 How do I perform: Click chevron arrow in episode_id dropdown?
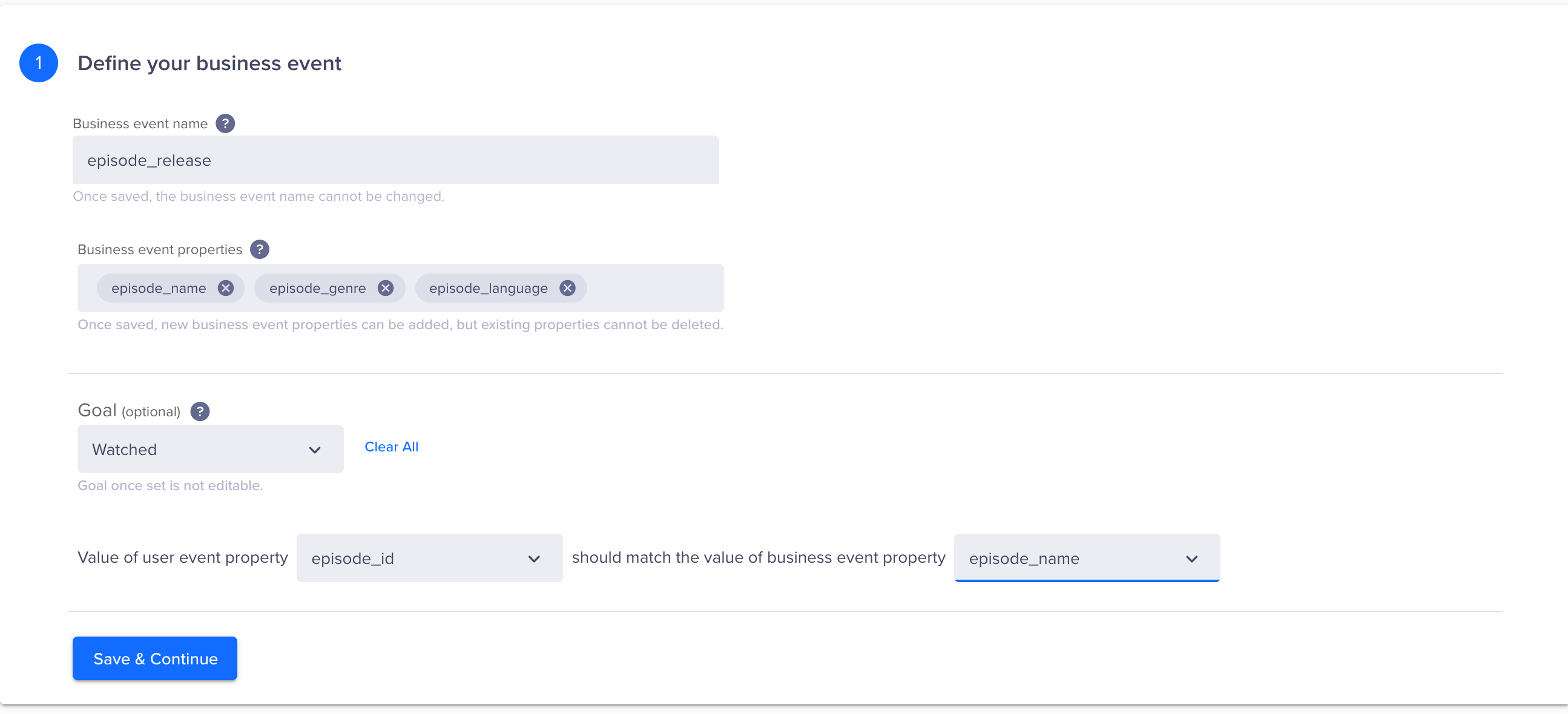pos(534,559)
